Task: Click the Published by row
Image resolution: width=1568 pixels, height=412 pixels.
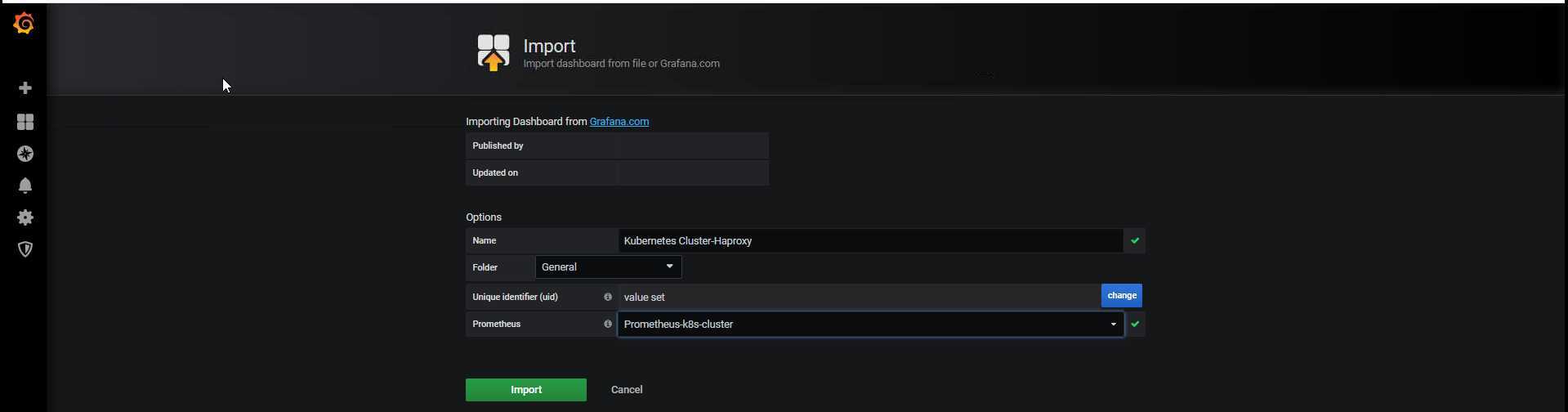Action: [617, 146]
